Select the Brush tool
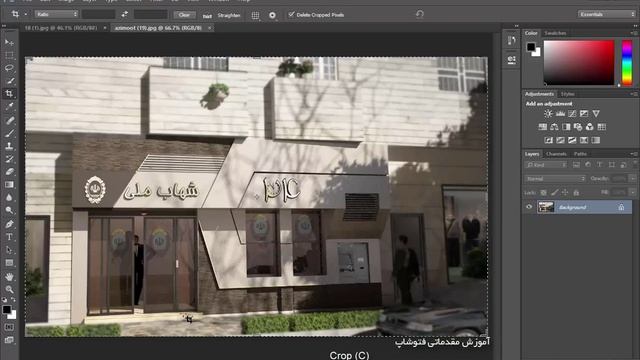Viewport: 640px width, 360px height. [9, 133]
